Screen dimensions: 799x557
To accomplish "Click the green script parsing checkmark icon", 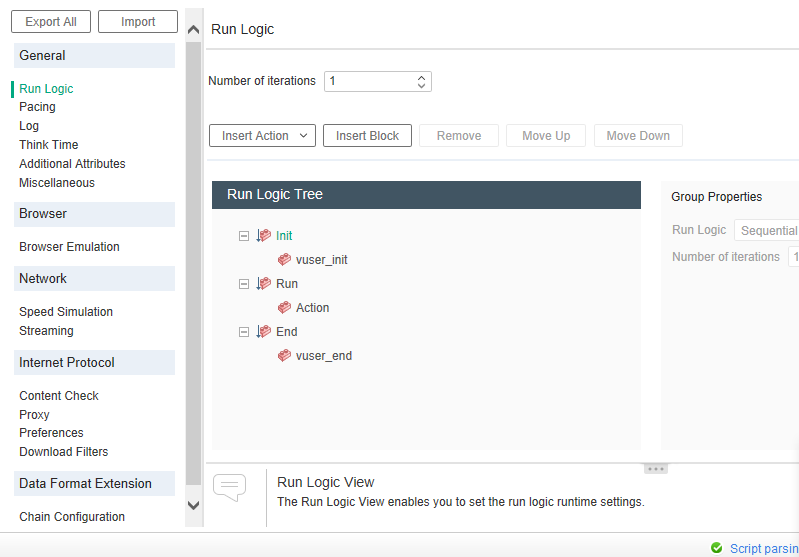I will coord(716,548).
